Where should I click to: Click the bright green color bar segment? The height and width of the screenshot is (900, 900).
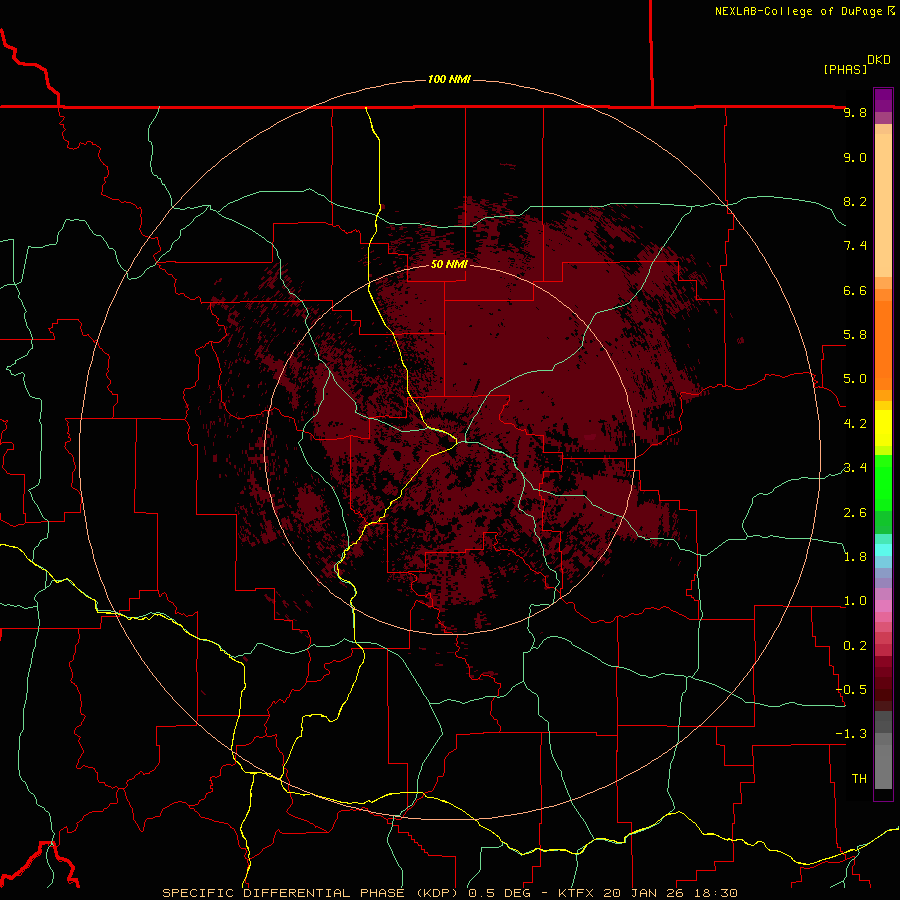[883, 482]
